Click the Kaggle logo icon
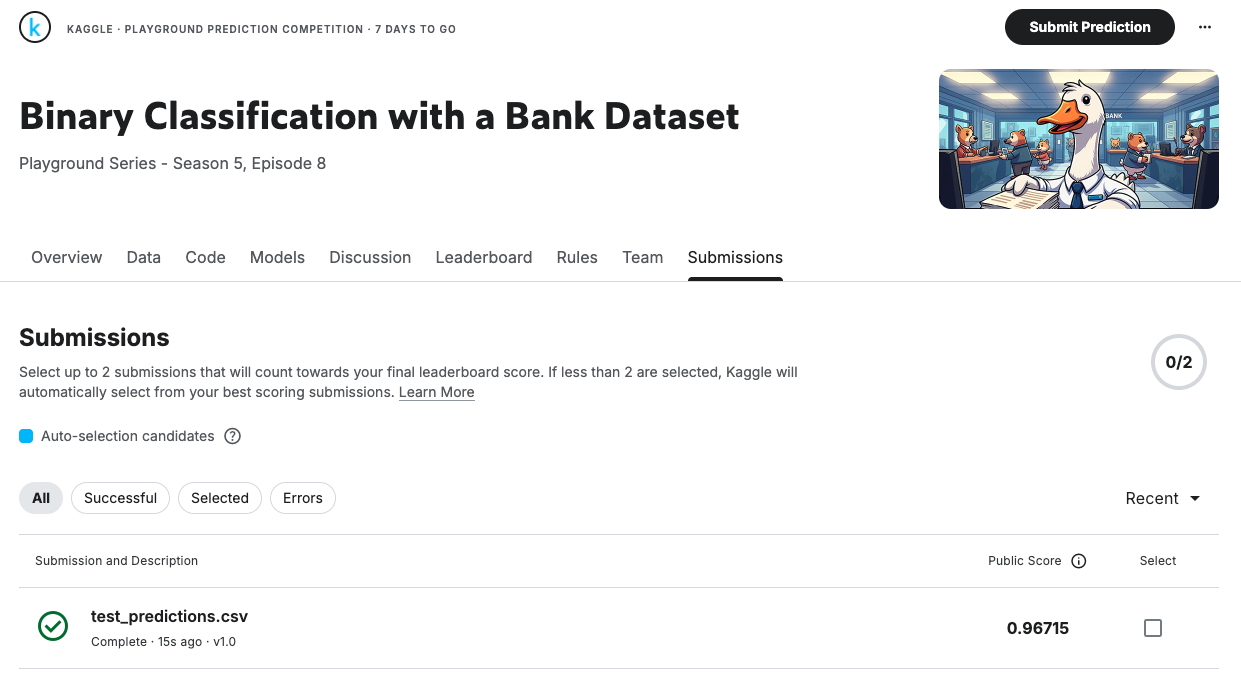This screenshot has height=690, width=1241. tap(35, 28)
